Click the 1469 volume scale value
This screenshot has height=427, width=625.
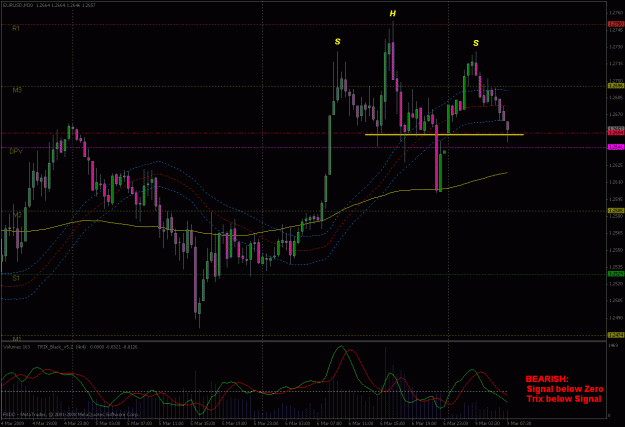coord(614,345)
